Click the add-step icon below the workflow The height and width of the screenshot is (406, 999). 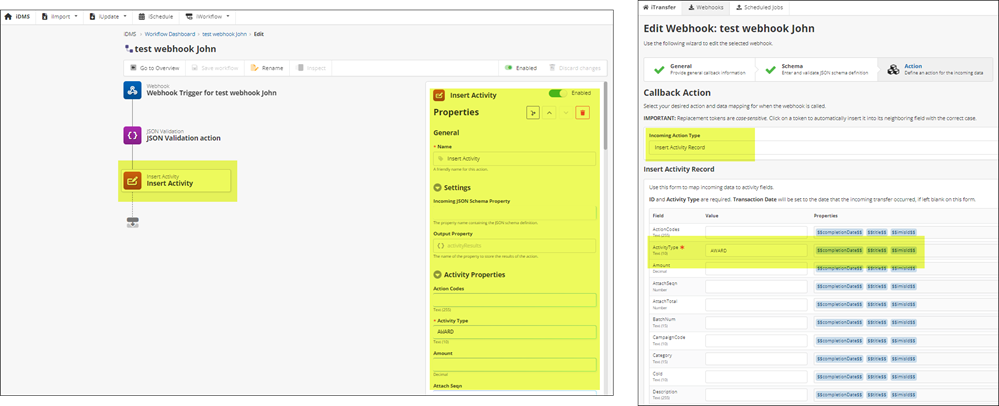(132, 222)
